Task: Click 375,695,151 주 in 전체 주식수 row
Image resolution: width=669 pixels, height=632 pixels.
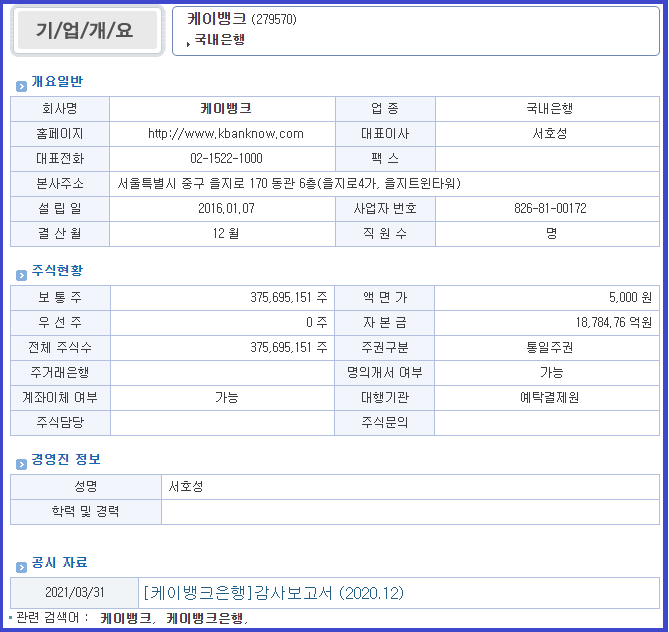Action: point(289,347)
